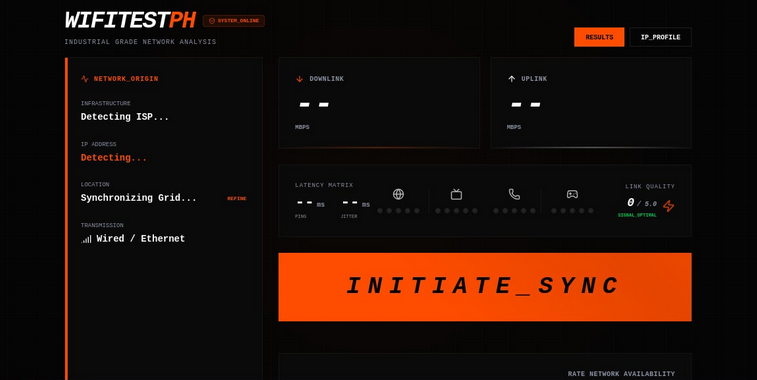The width and height of the screenshot is (757, 380).
Task: Click the orange 'Detecting...' IP address value
Action: tap(113, 158)
